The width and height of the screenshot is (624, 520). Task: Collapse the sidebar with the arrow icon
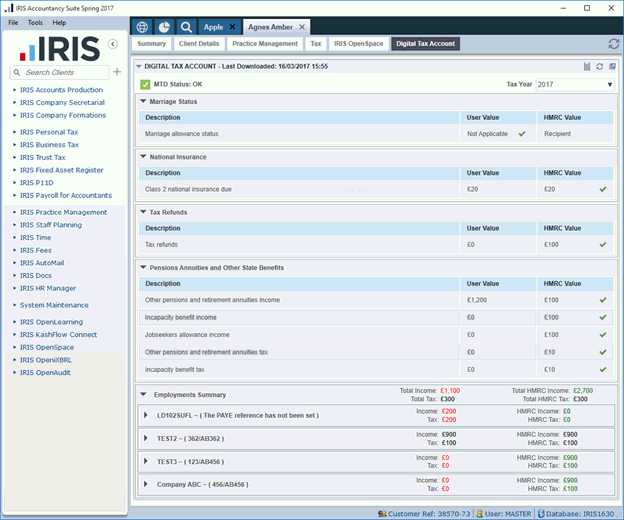pyautogui.click(x=113, y=44)
